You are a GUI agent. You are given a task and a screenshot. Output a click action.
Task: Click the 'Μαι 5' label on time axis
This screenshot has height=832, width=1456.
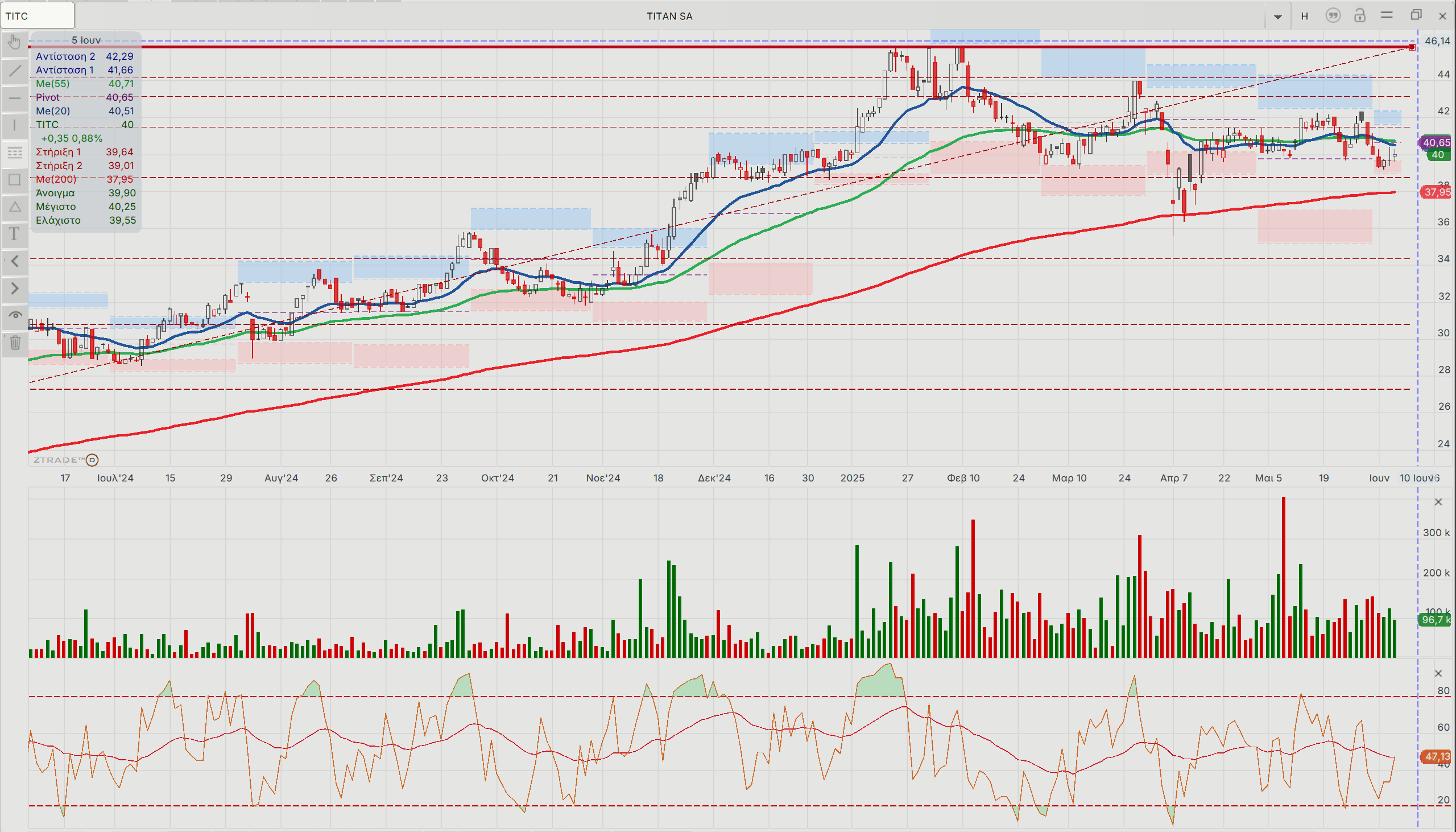click(x=1268, y=478)
